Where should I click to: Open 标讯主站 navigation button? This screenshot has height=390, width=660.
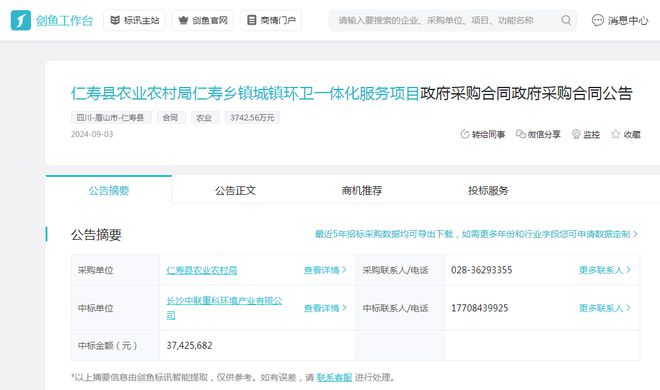pyautogui.click(x=134, y=20)
